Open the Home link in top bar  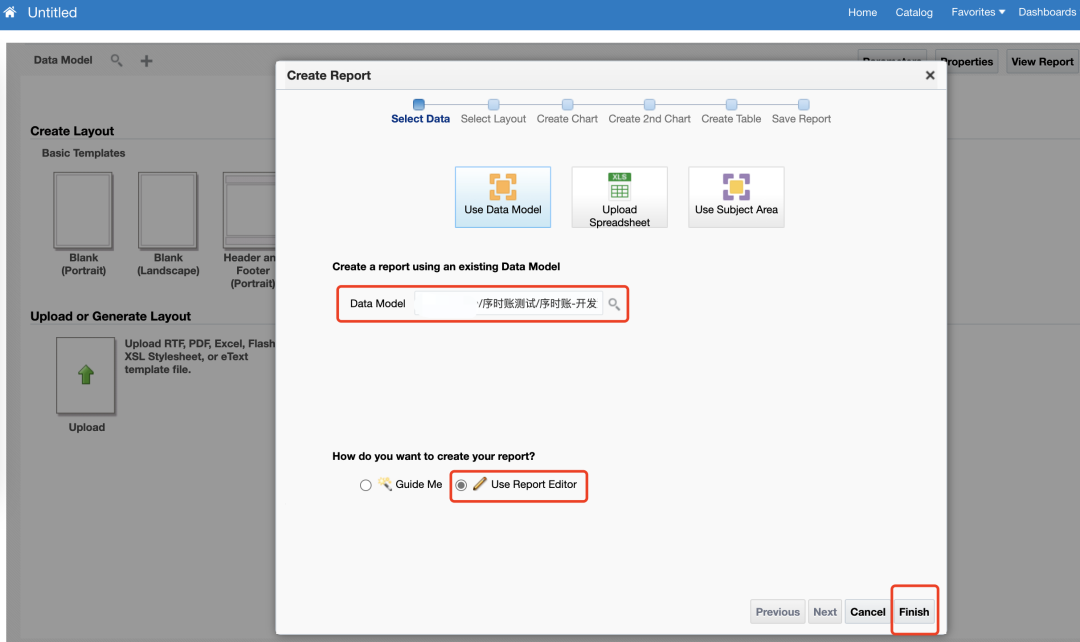click(862, 12)
